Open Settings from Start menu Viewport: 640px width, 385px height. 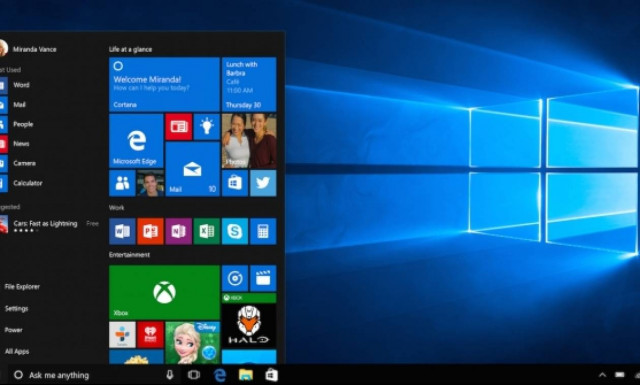click(x=16, y=309)
